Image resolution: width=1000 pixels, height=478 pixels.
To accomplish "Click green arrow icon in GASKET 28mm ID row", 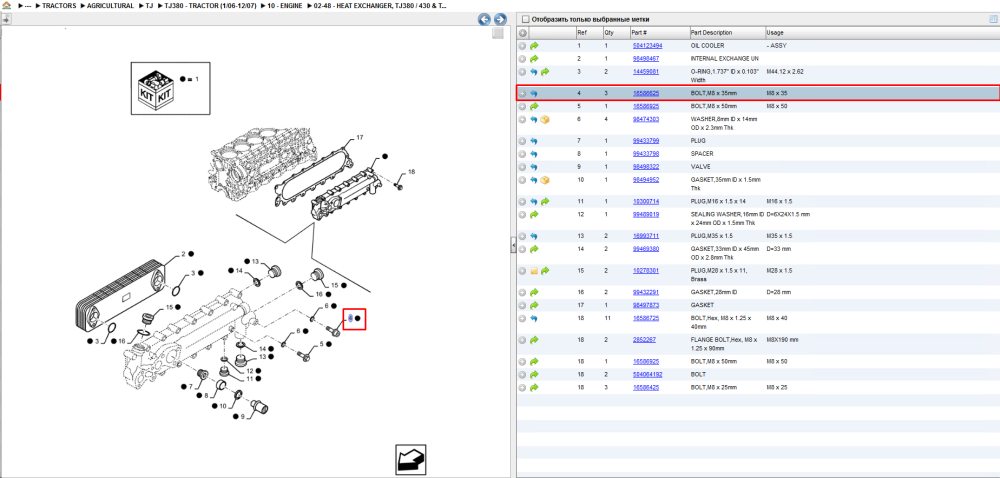I will 534,293.
